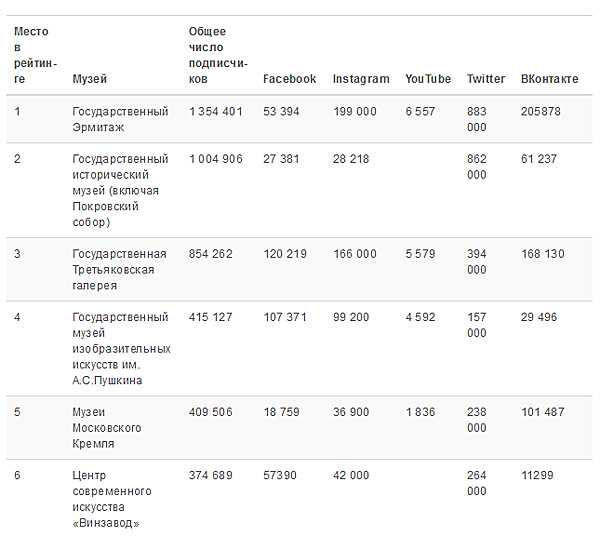
Task: Click the Facebook column header
Action: 289,79
